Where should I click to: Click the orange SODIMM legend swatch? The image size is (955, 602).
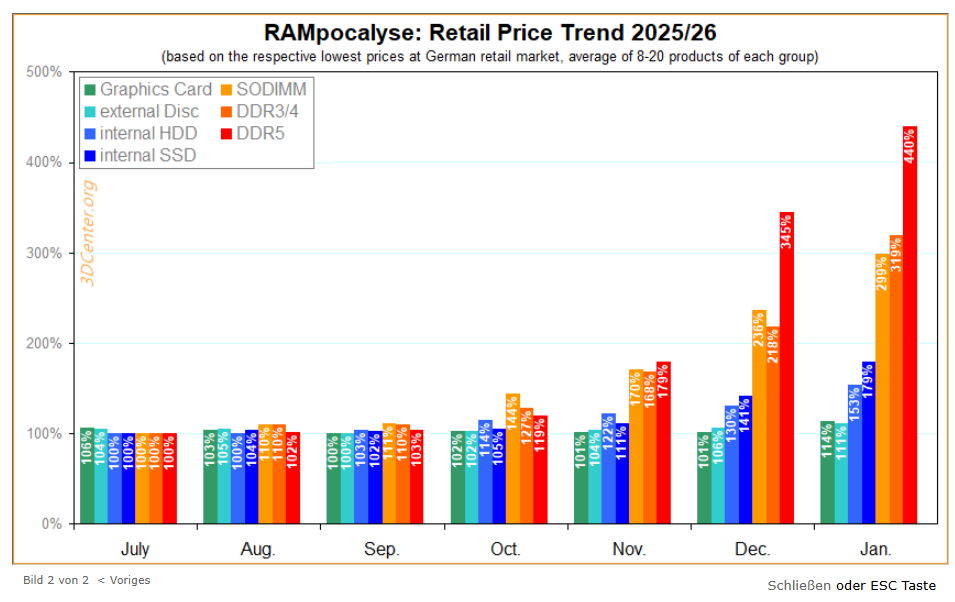(226, 90)
